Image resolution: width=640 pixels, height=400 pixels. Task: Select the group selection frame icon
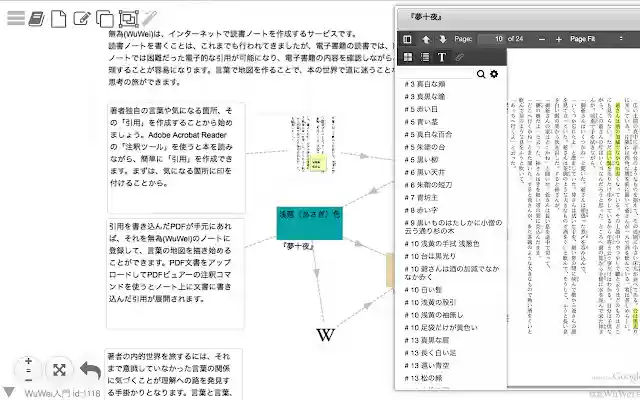click(129, 19)
